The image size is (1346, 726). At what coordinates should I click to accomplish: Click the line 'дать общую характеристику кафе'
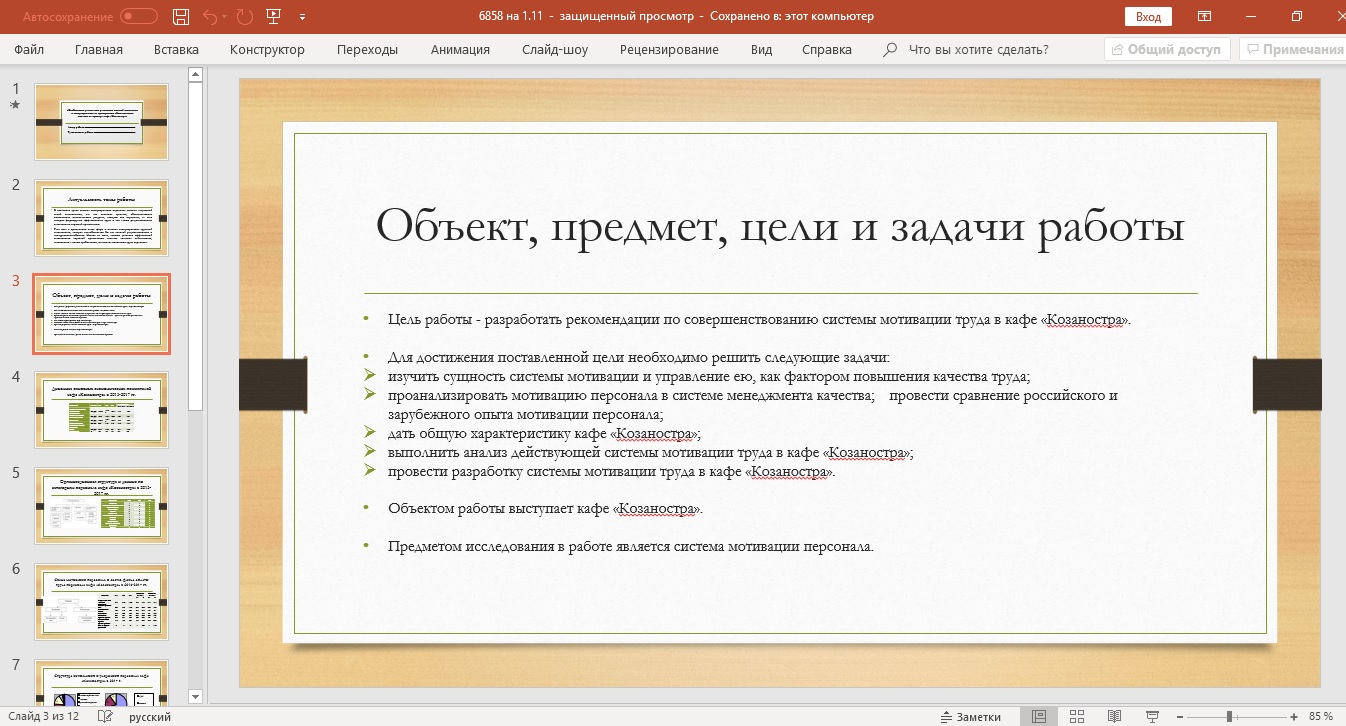pyautogui.click(x=544, y=433)
